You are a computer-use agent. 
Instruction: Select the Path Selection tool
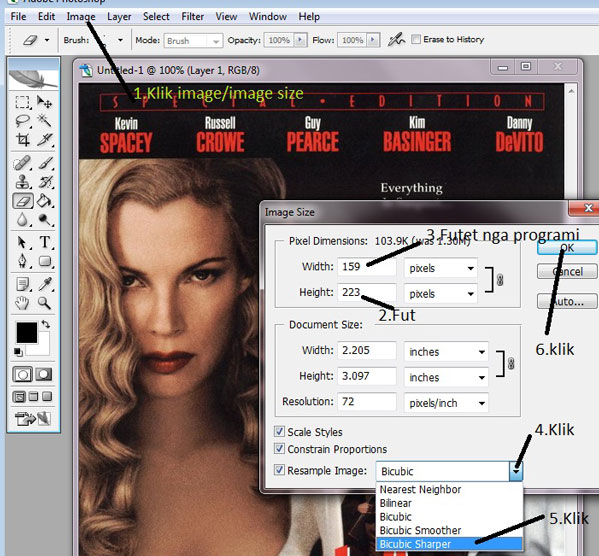click(x=22, y=242)
